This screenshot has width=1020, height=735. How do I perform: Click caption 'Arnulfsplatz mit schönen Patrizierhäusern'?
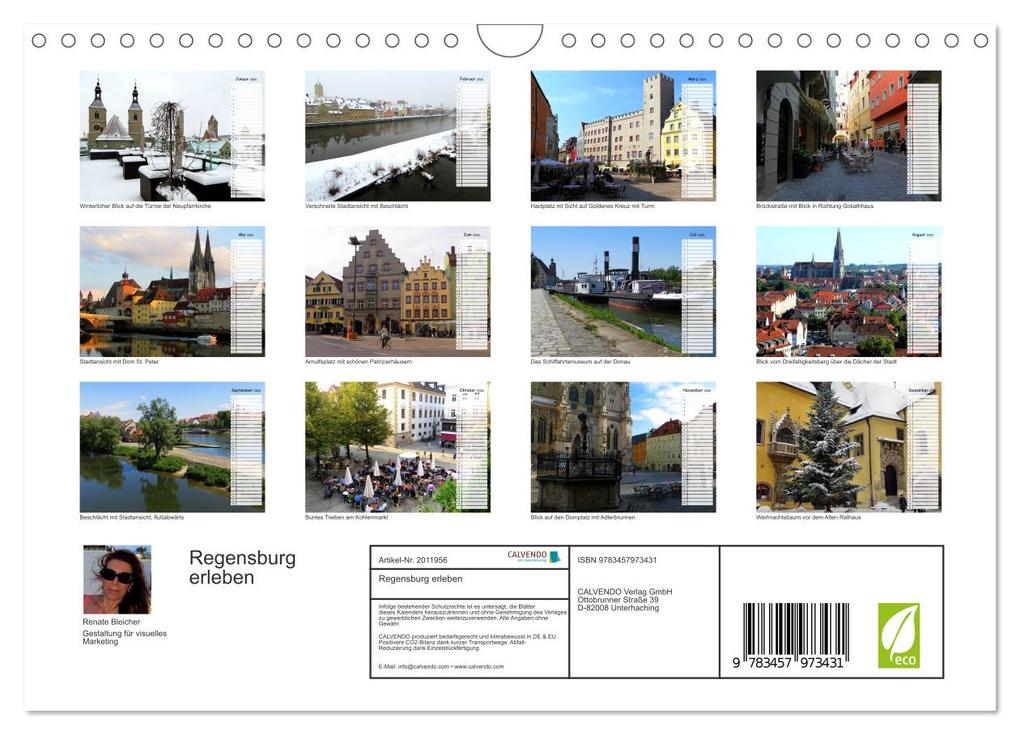click(358, 362)
